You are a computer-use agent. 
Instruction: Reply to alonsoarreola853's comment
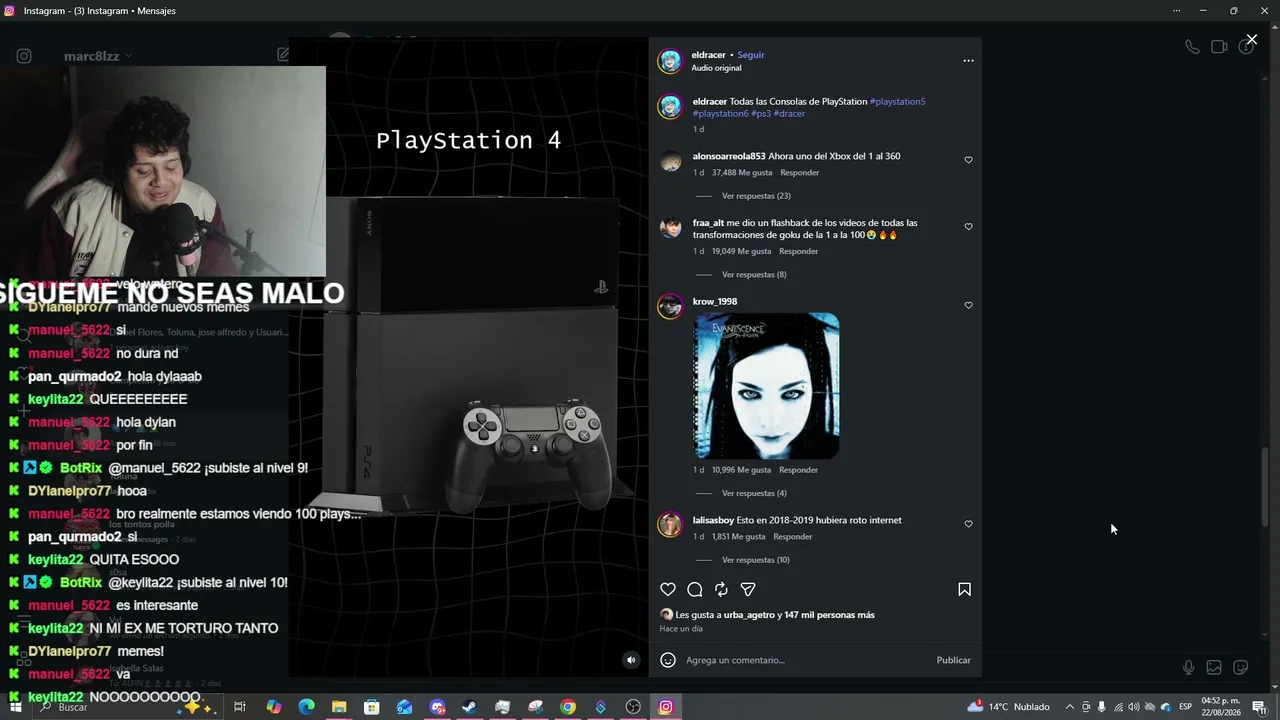point(799,173)
